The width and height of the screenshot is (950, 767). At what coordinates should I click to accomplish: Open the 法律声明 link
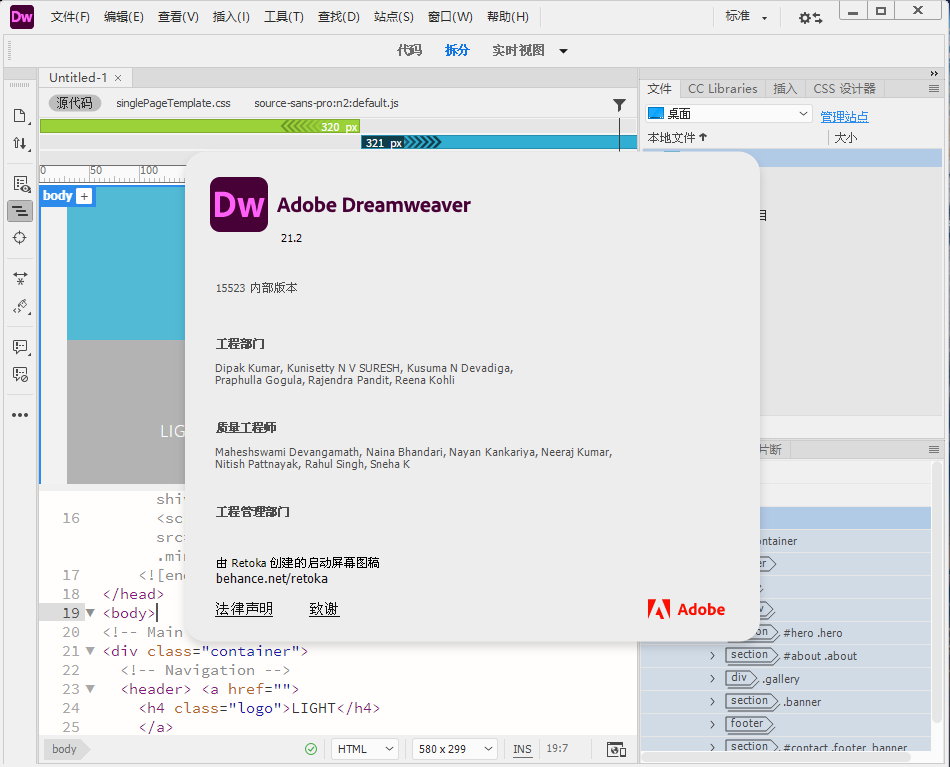pyautogui.click(x=244, y=609)
